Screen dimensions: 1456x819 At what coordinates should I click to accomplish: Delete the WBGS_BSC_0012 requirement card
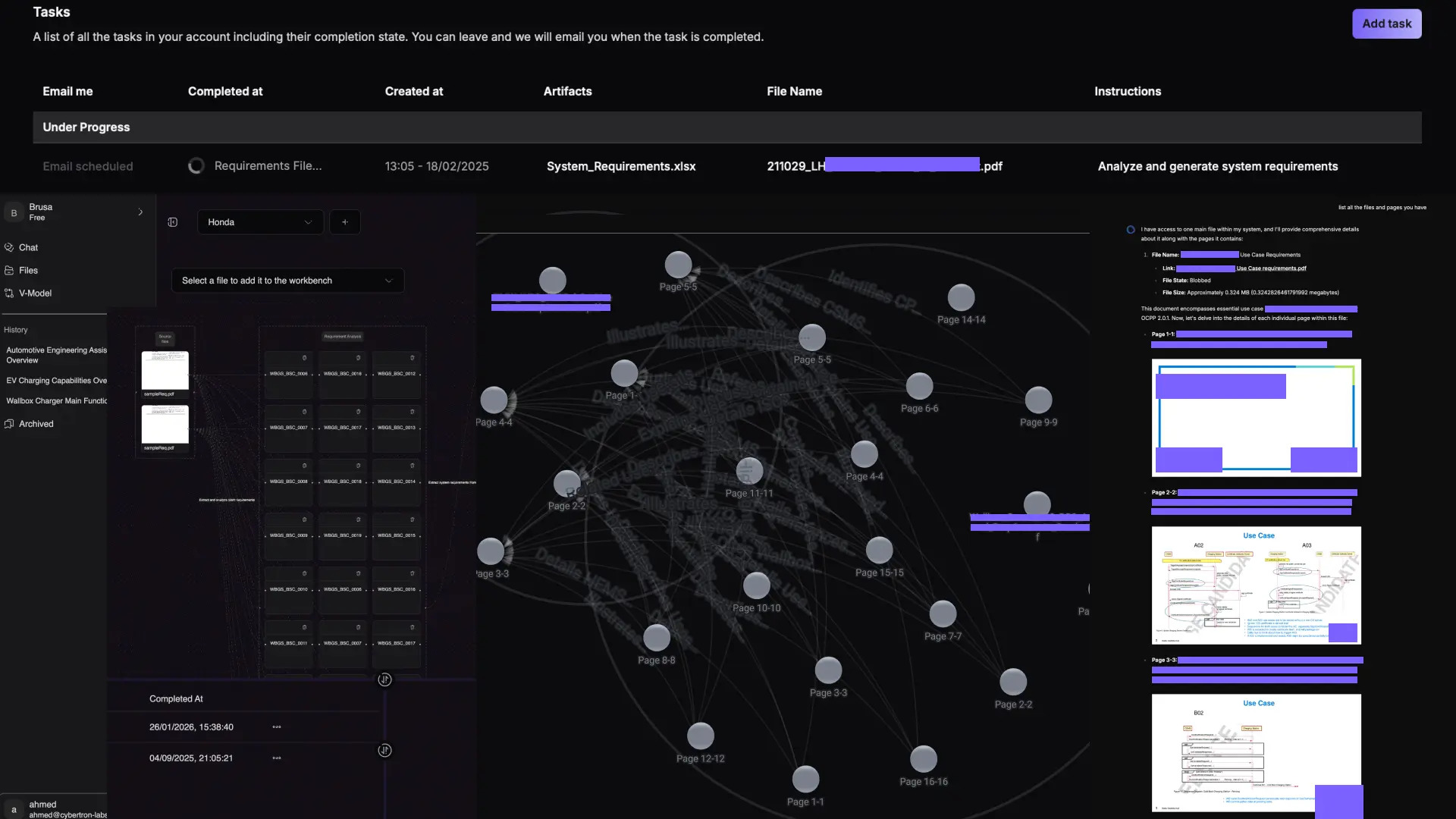point(413,358)
